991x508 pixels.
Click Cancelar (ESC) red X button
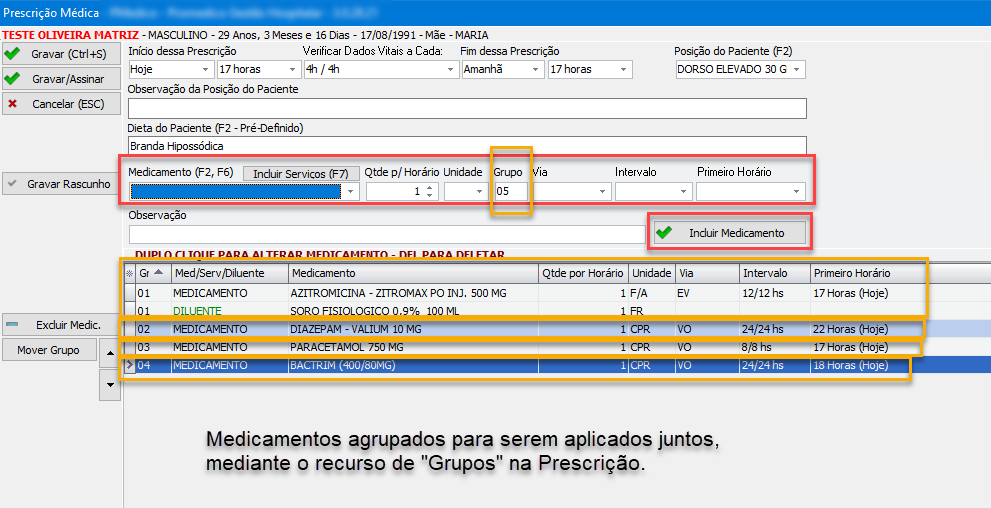point(61,103)
